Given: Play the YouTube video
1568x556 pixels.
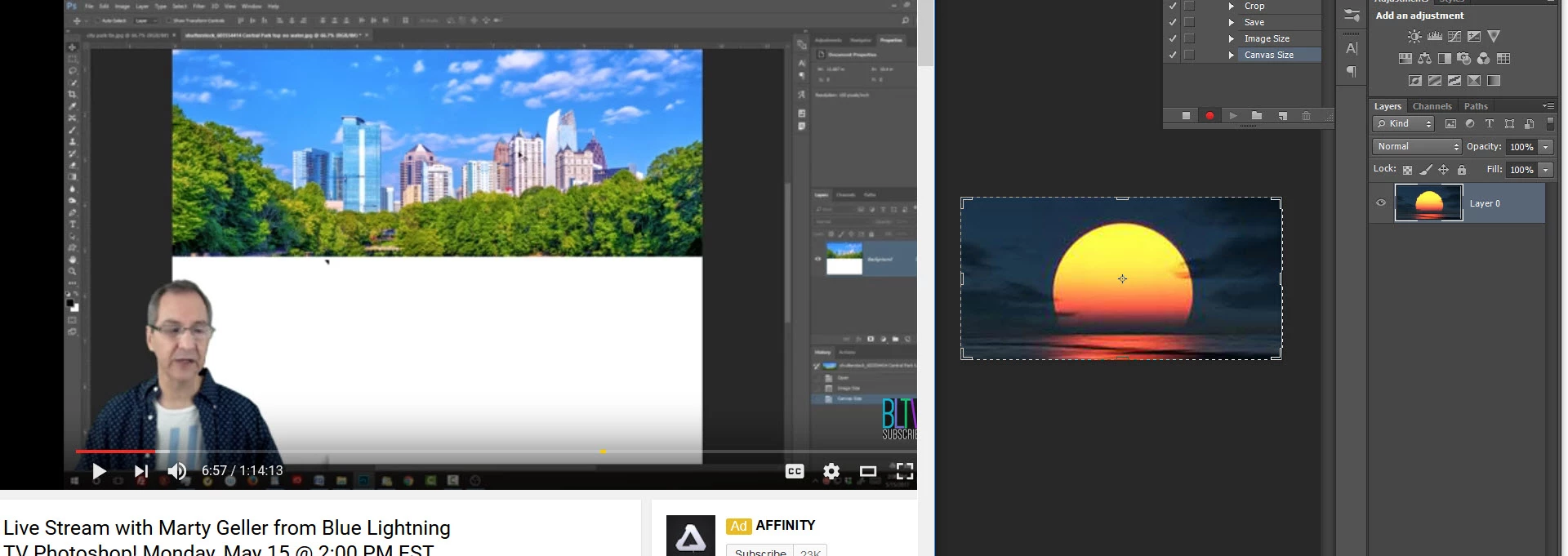Looking at the screenshot, I should point(99,471).
